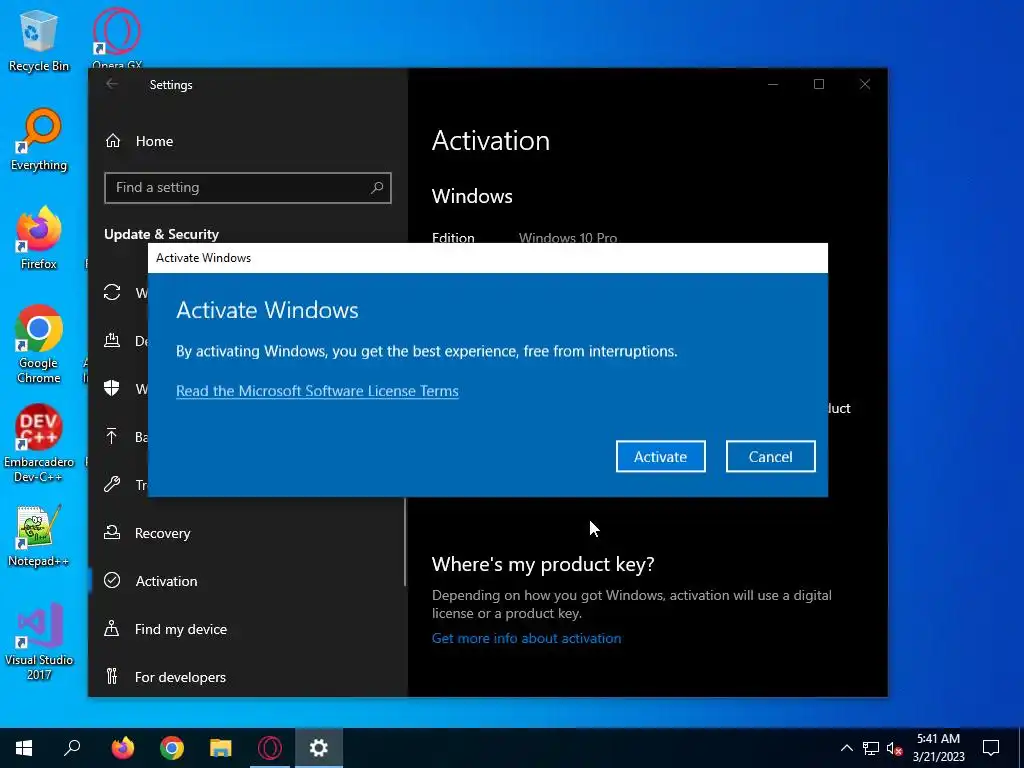Launch Firefox from the taskbar
The width and height of the screenshot is (1024, 768).
(x=123, y=748)
